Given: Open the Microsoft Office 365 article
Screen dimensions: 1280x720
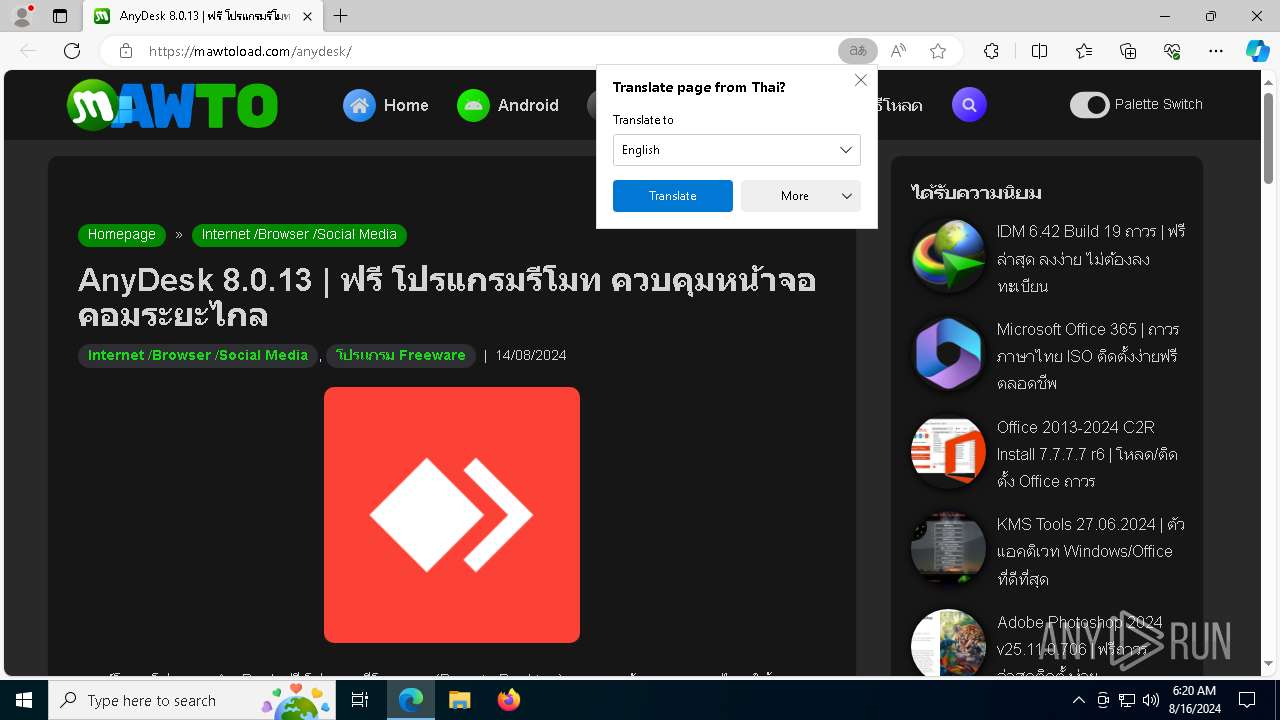Looking at the screenshot, I should [x=1088, y=356].
